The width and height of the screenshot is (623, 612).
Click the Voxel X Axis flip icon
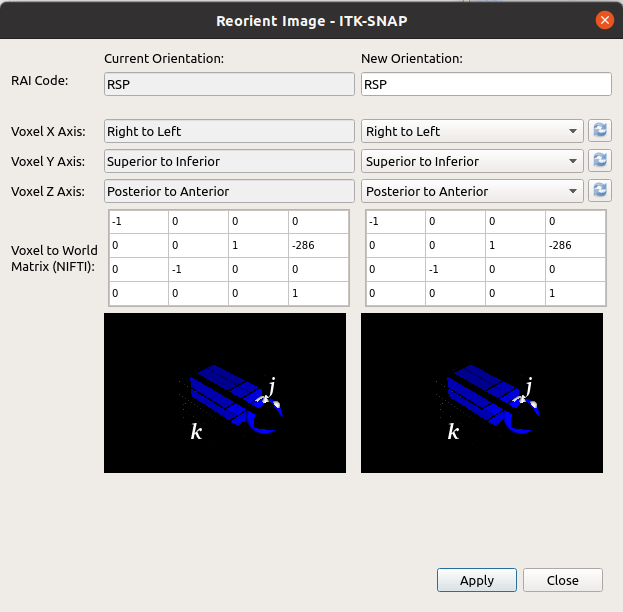tap(600, 131)
